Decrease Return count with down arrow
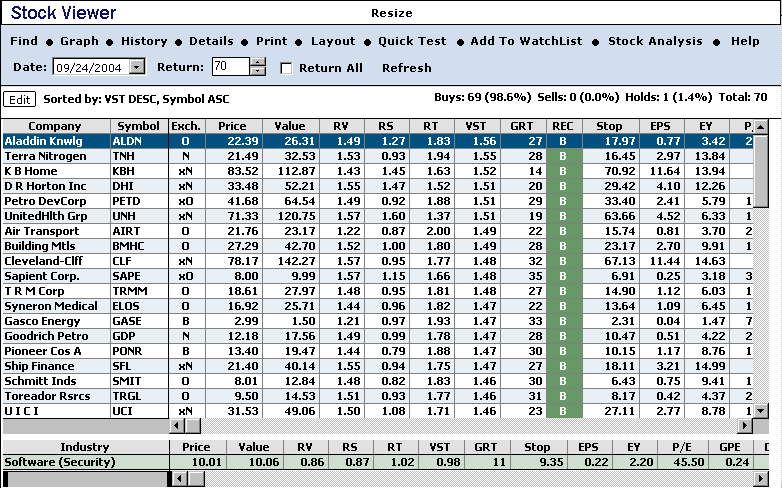782x488 pixels. (x=258, y=72)
